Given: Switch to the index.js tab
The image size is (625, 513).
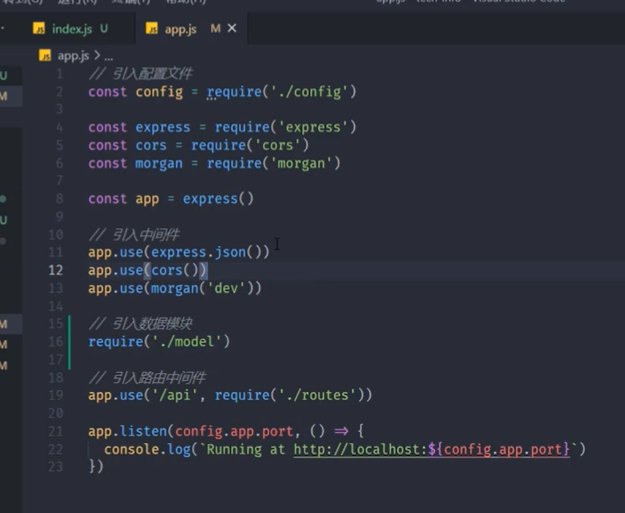Looking at the screenshot, I should (x=72, y=29).
